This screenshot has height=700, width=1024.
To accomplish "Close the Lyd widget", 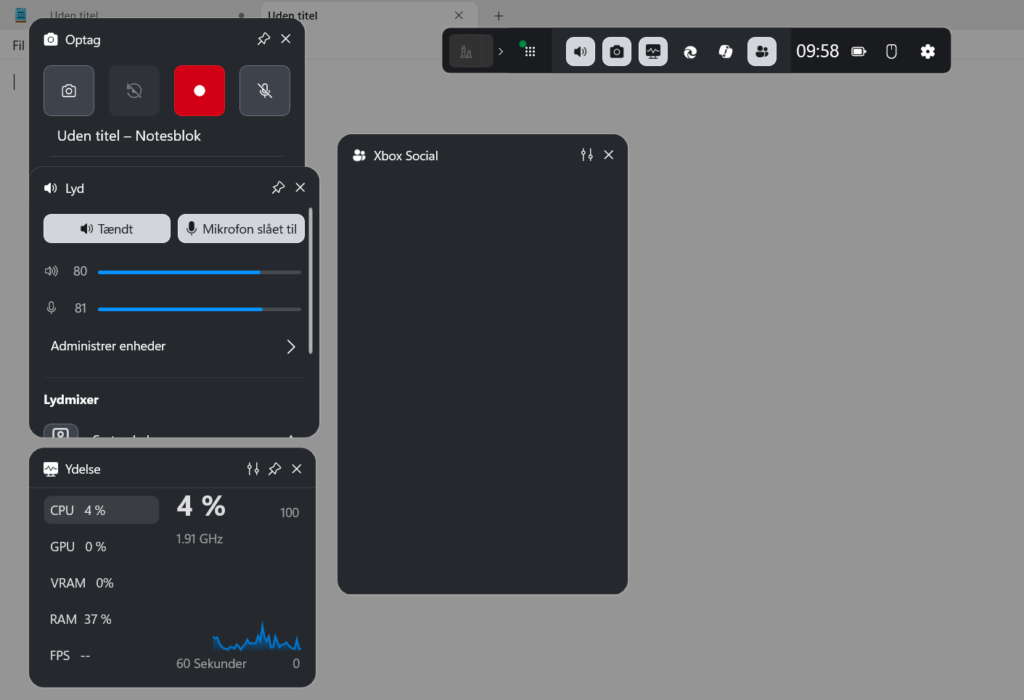I will point(300,188).
